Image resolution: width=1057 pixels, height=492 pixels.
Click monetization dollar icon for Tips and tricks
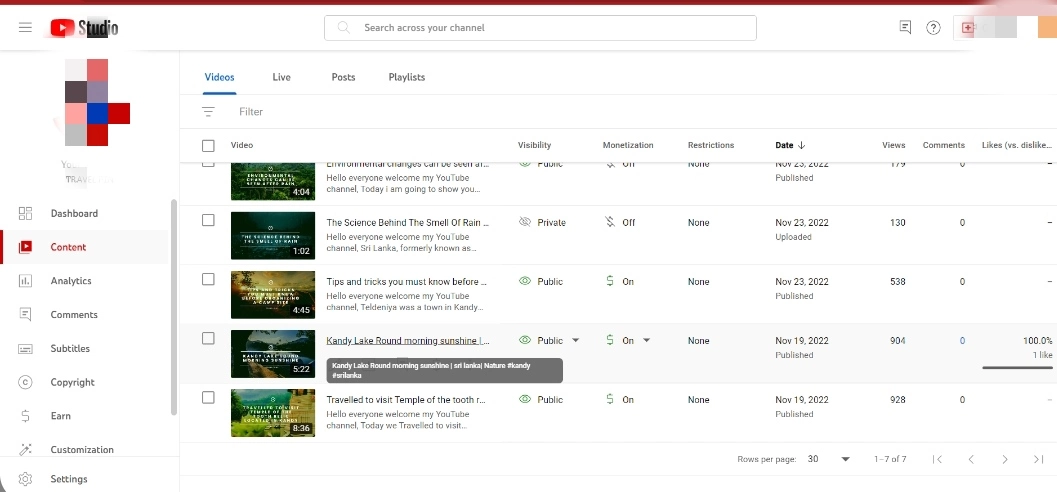[x=609, y=281]
